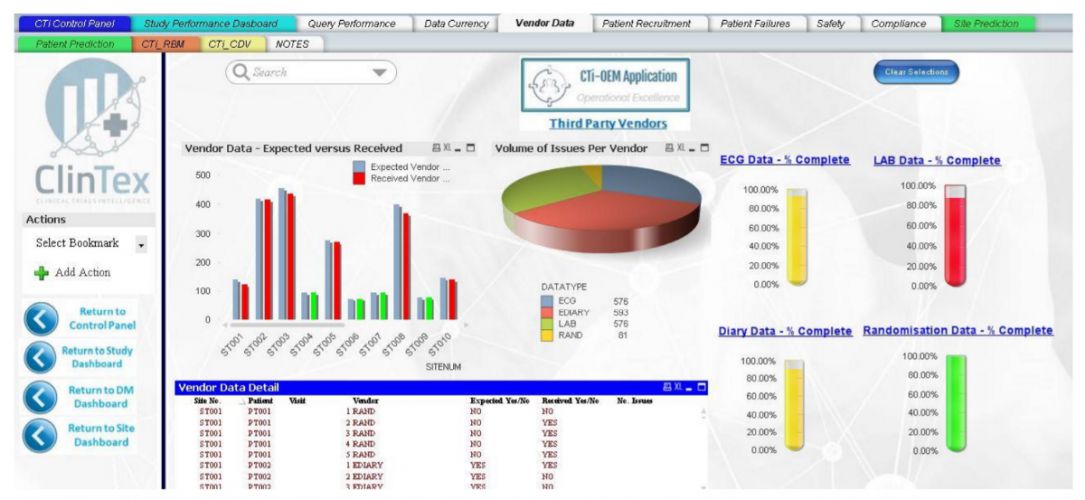Go to the CTi_RBM tab
This screenshot has height=500, width=1085.
tap(163, 44)
